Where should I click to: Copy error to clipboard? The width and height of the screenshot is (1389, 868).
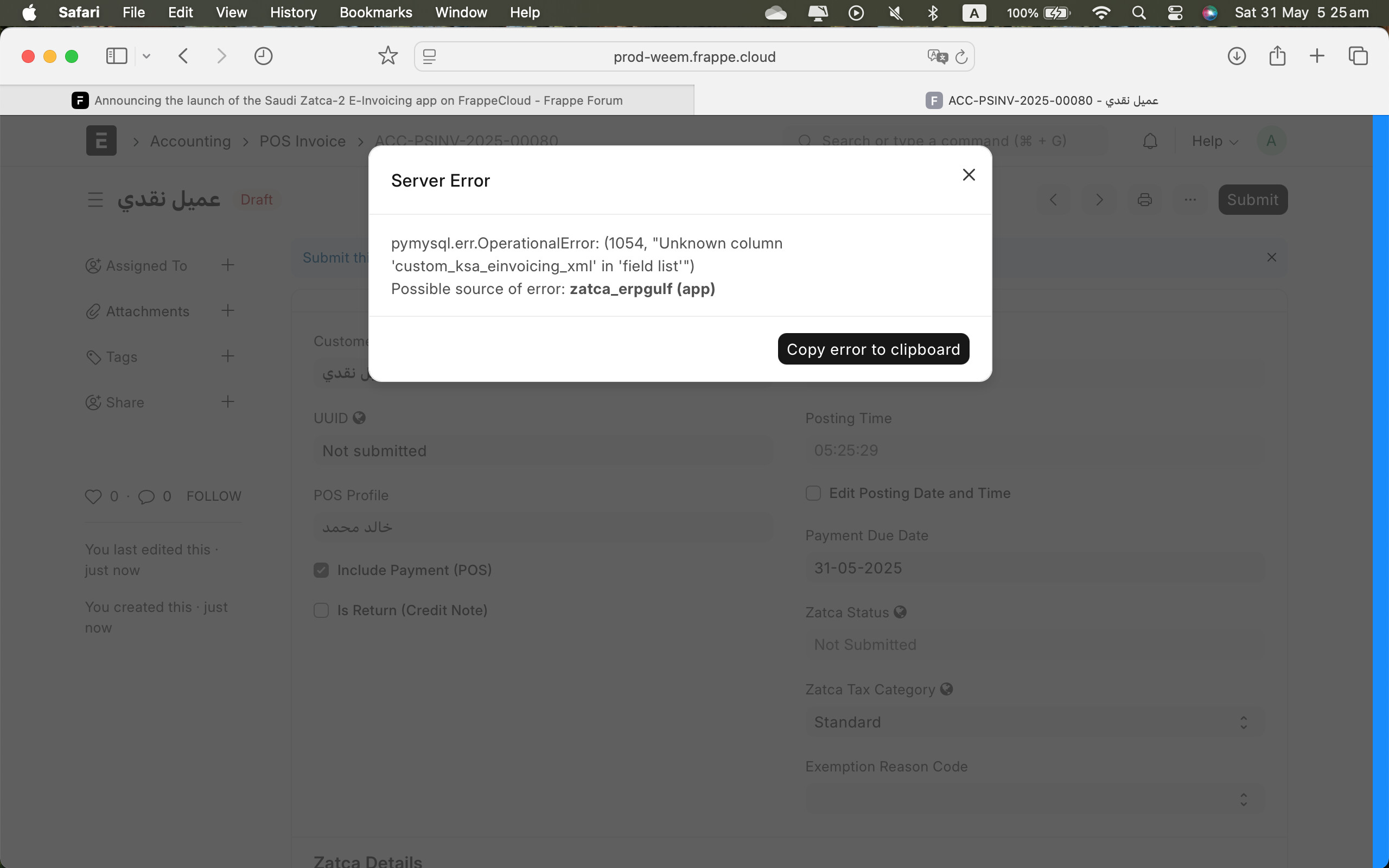873,349
